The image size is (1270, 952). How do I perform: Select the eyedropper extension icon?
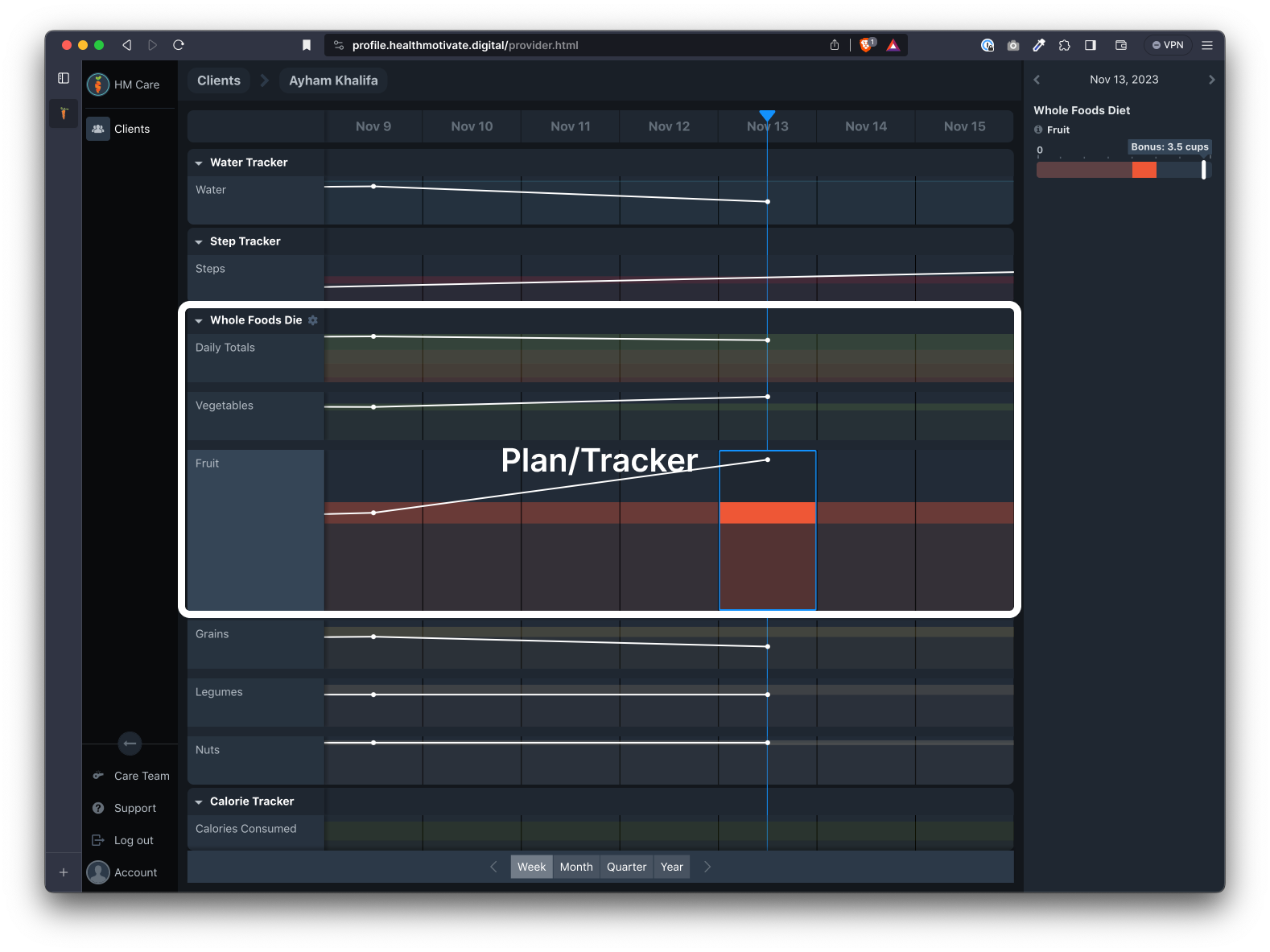point(1039,45)
